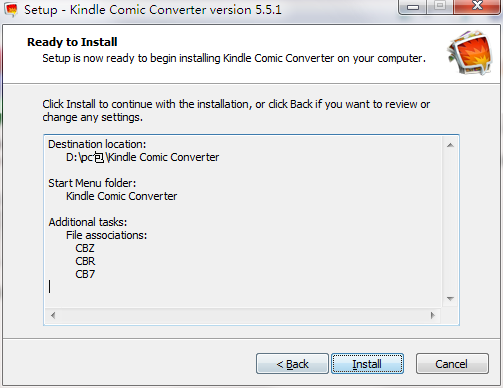Viewport: 503px width, 388px height.
Task: Click the comic logo image in header
Action: (x=471, y=53)
